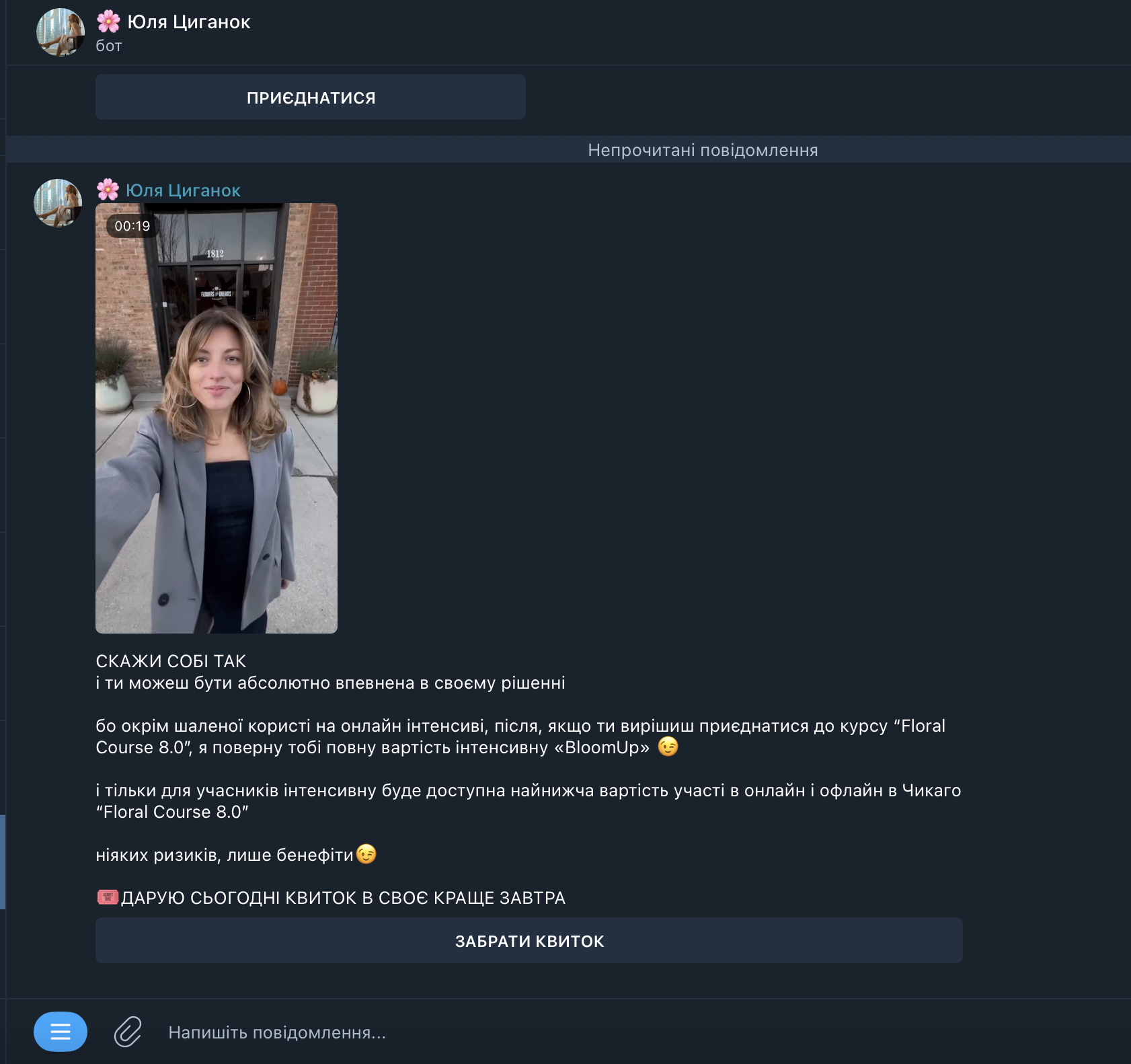Click the sender avatar beside the video message
Screen dimensions: 1131x1064
tap(58, 203)
